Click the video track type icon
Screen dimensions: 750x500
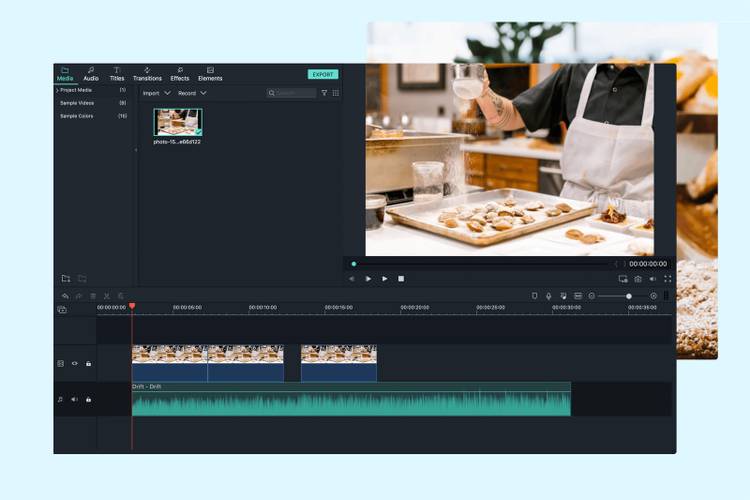click(61, 364)
